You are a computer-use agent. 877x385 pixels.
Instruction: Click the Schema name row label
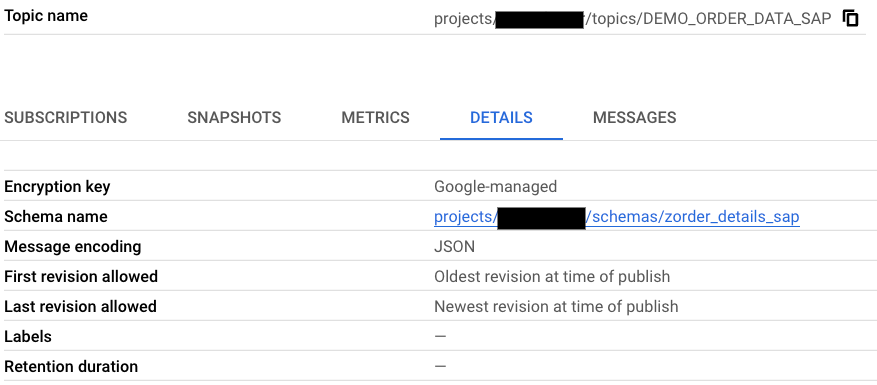(x=55, y=217)
